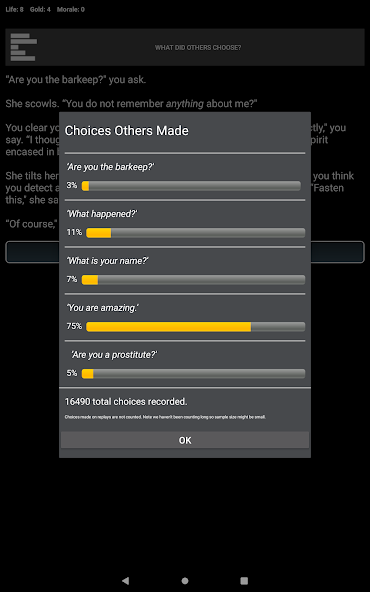This screenshot has height=592, width=370.
Task: Click the '16490 total choices recorded' text
Action: (126, 402)
